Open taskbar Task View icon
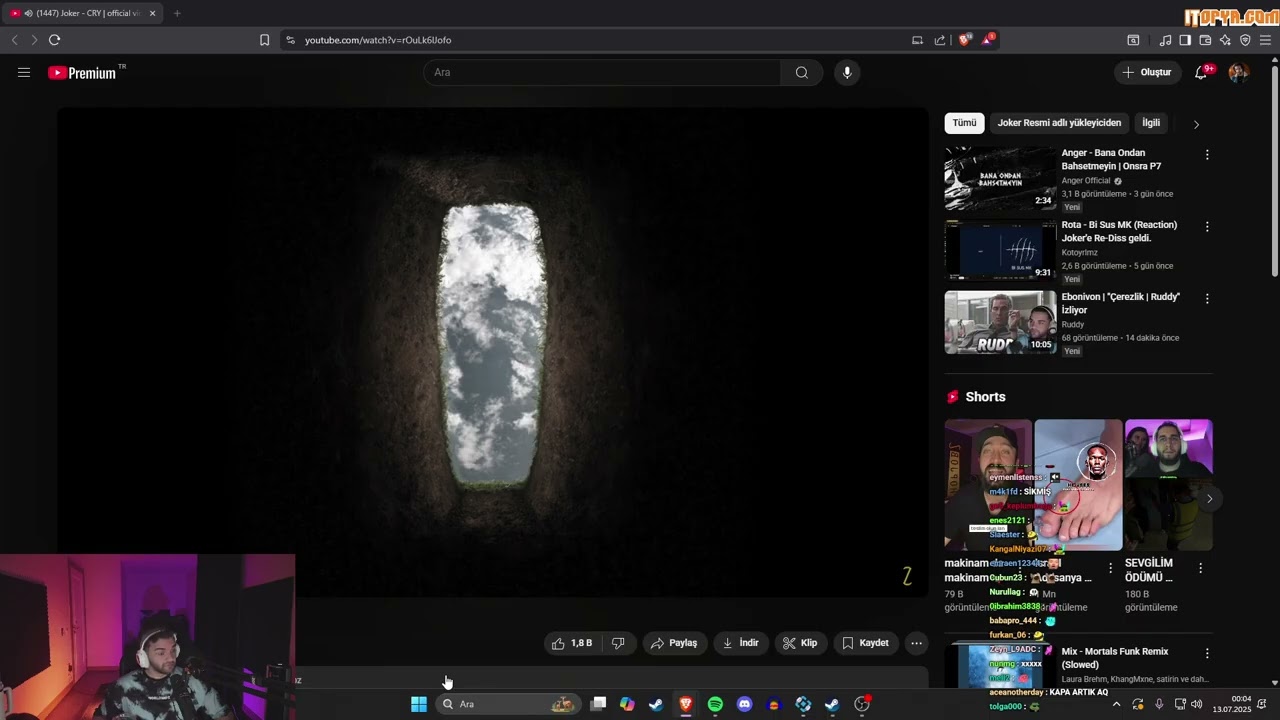This screenshot has height=720, width=1280. tap(598, 704)
